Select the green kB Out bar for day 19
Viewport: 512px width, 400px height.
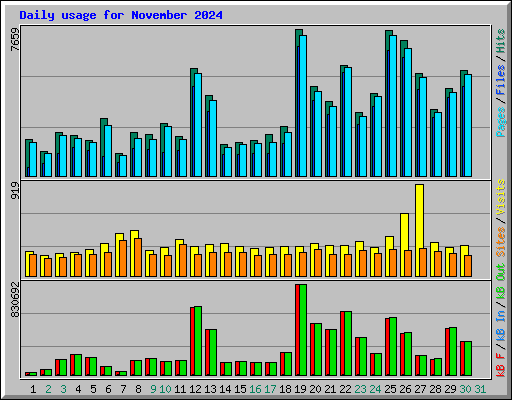point(303,330)
